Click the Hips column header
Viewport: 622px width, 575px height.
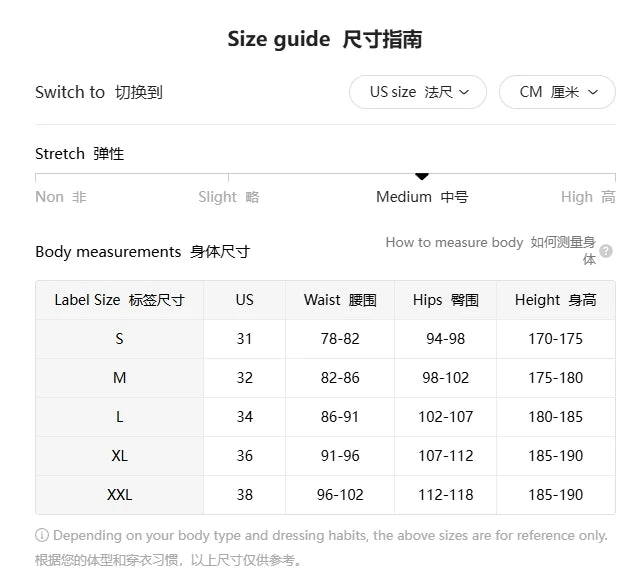coord(445,300)
